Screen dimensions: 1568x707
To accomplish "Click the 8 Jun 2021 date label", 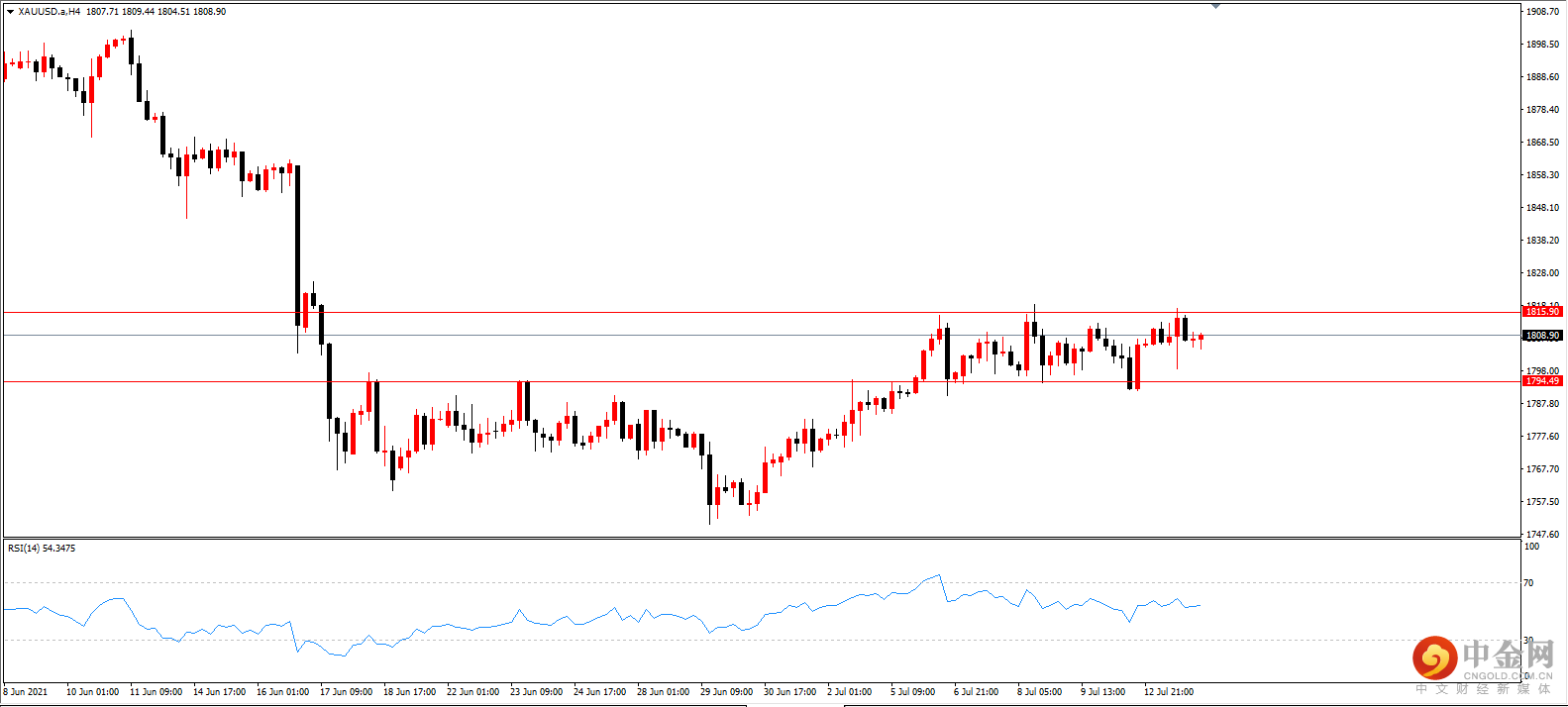I will point(26,692).
